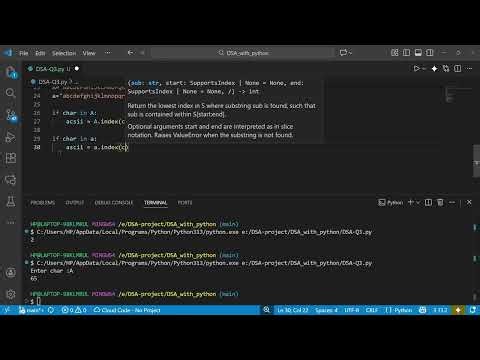Open the Explorer view in the activity bar
This screenshot has height=360, width=480.
pyautogui.click(x=11, y=72)
